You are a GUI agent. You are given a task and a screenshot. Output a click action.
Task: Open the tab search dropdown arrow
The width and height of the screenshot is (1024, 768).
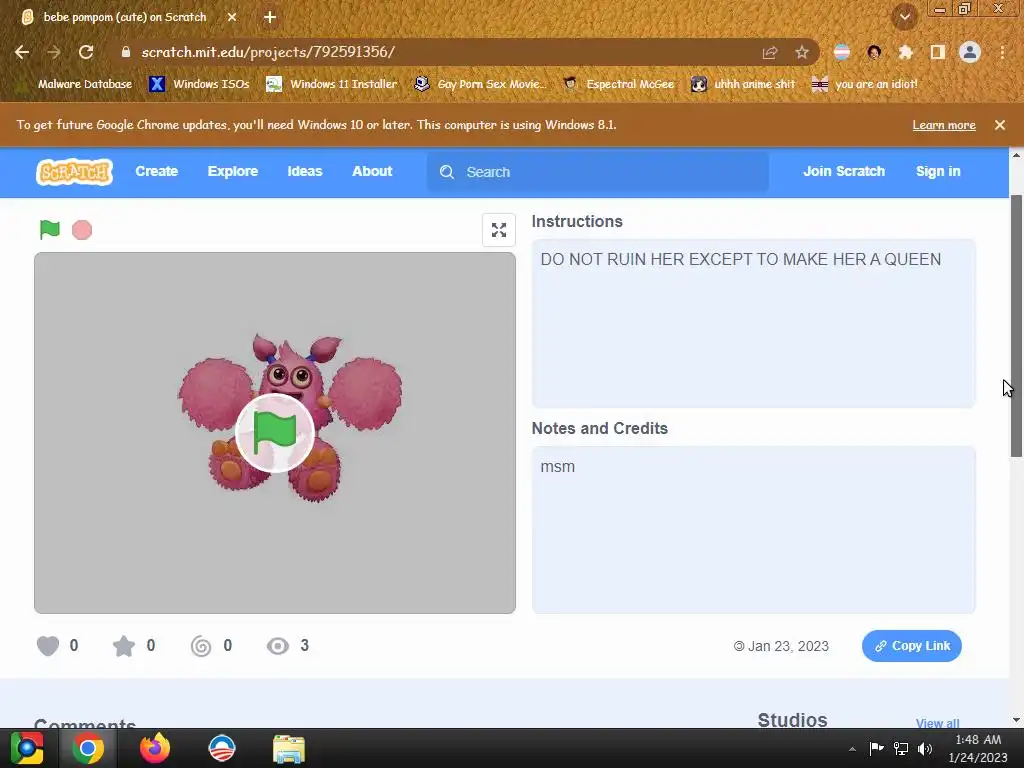(905, 17)
